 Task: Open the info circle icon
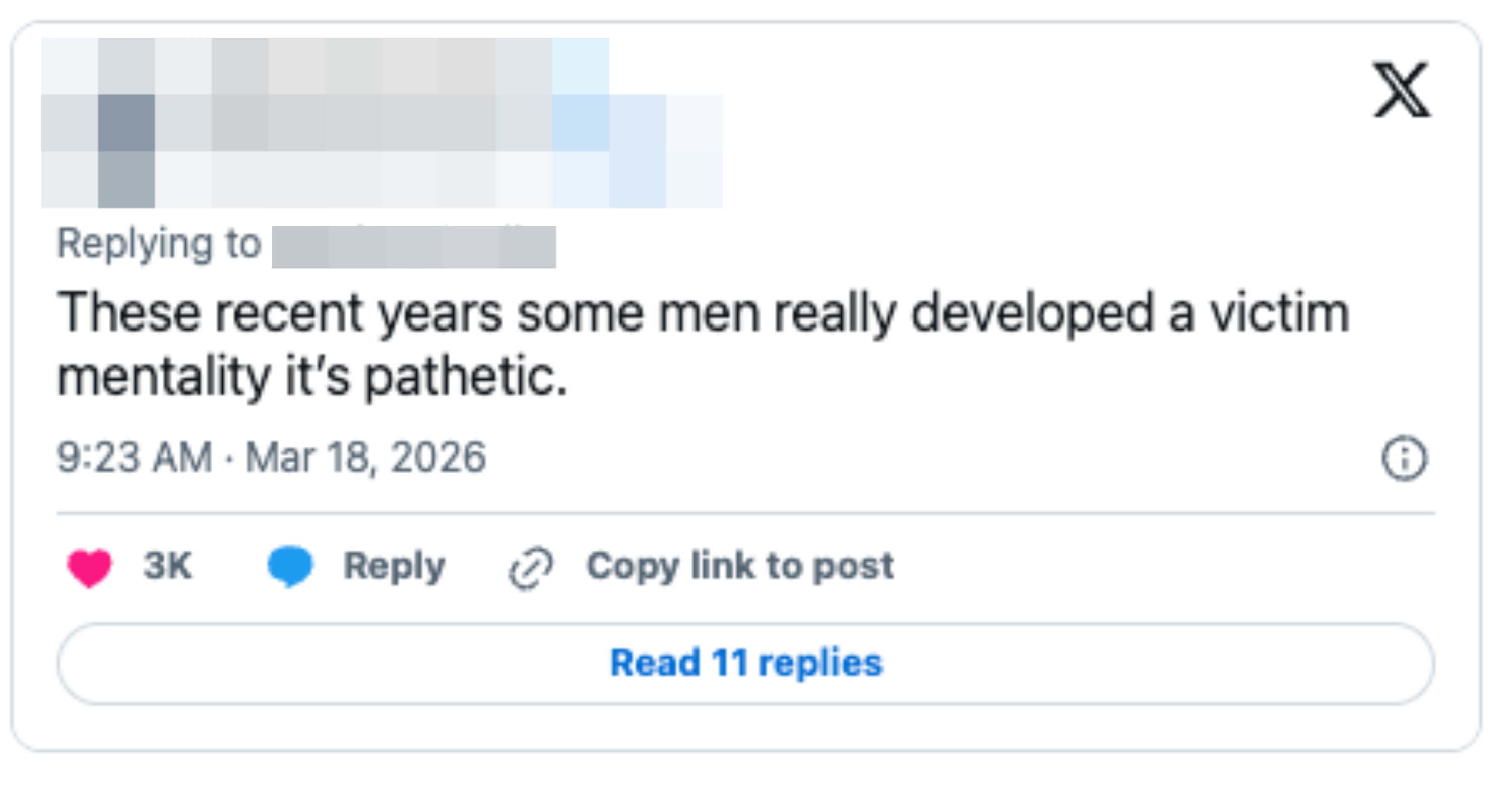[1404, 458]
